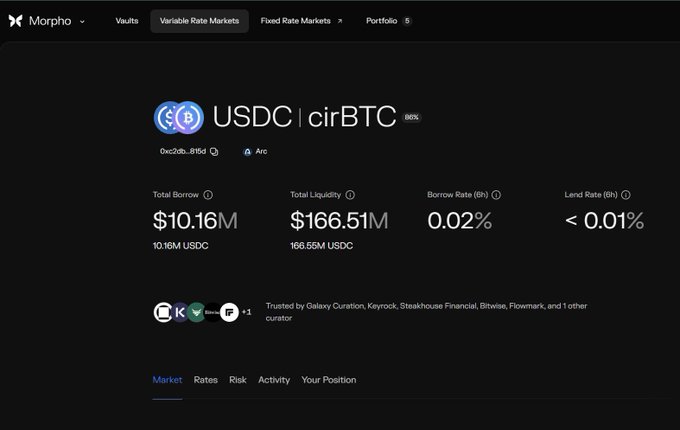
Task: Show Total Liquidity info tooltip
Action: 350,195
